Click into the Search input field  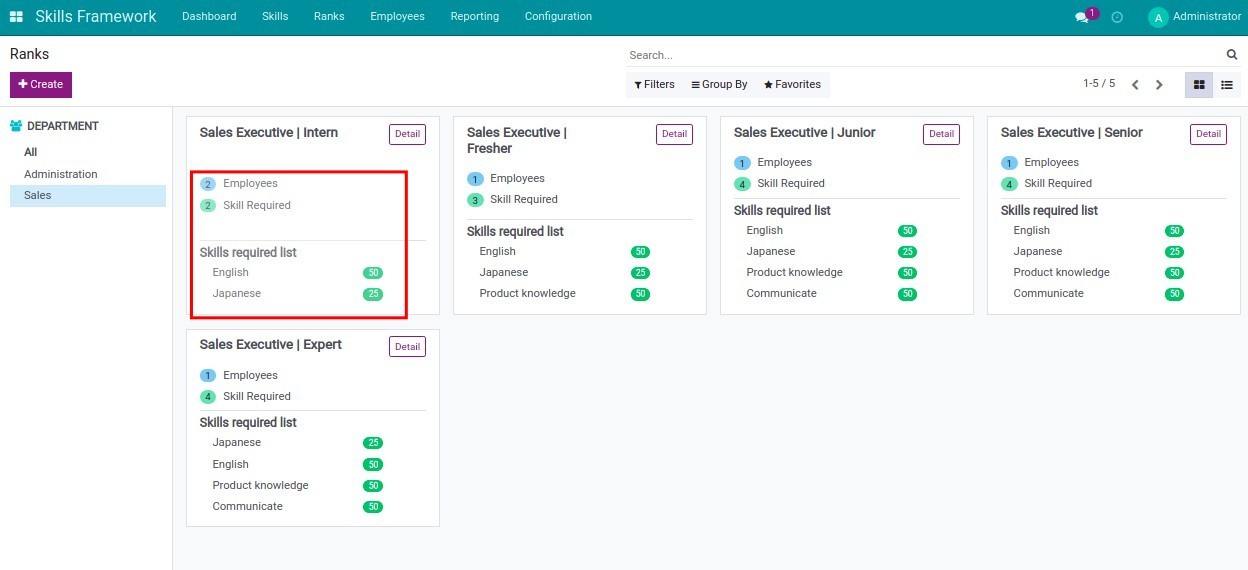920,55
